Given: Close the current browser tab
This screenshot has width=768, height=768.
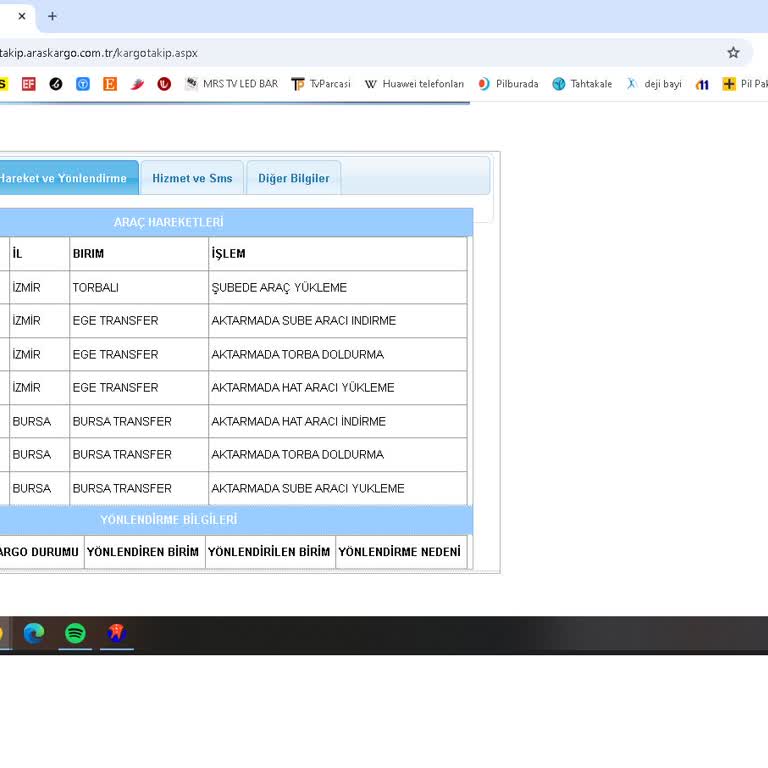Looking at the screenshot, I should point(22,16).
